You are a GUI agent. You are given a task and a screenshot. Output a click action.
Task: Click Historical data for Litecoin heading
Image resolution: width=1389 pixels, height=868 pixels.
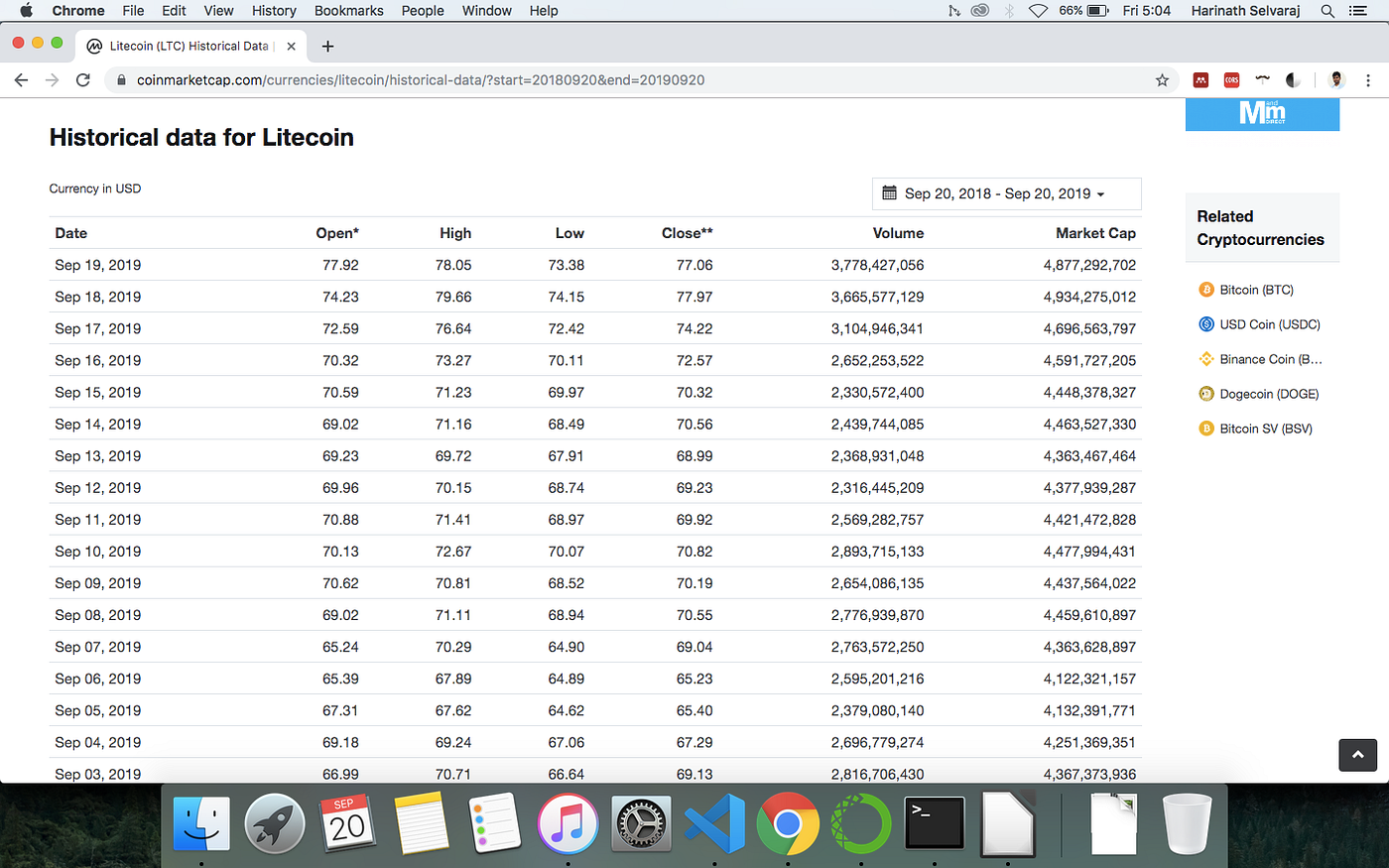[x=201, y=137]
